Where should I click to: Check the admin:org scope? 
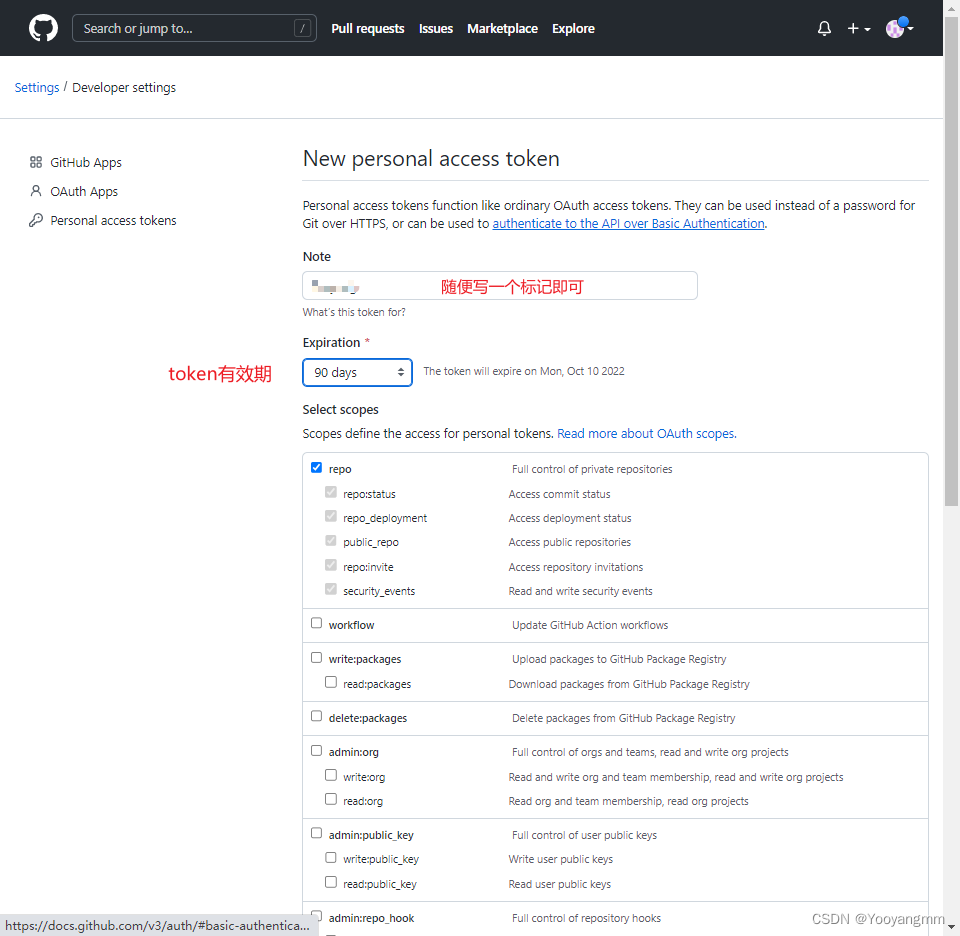[x=317, y=751]
